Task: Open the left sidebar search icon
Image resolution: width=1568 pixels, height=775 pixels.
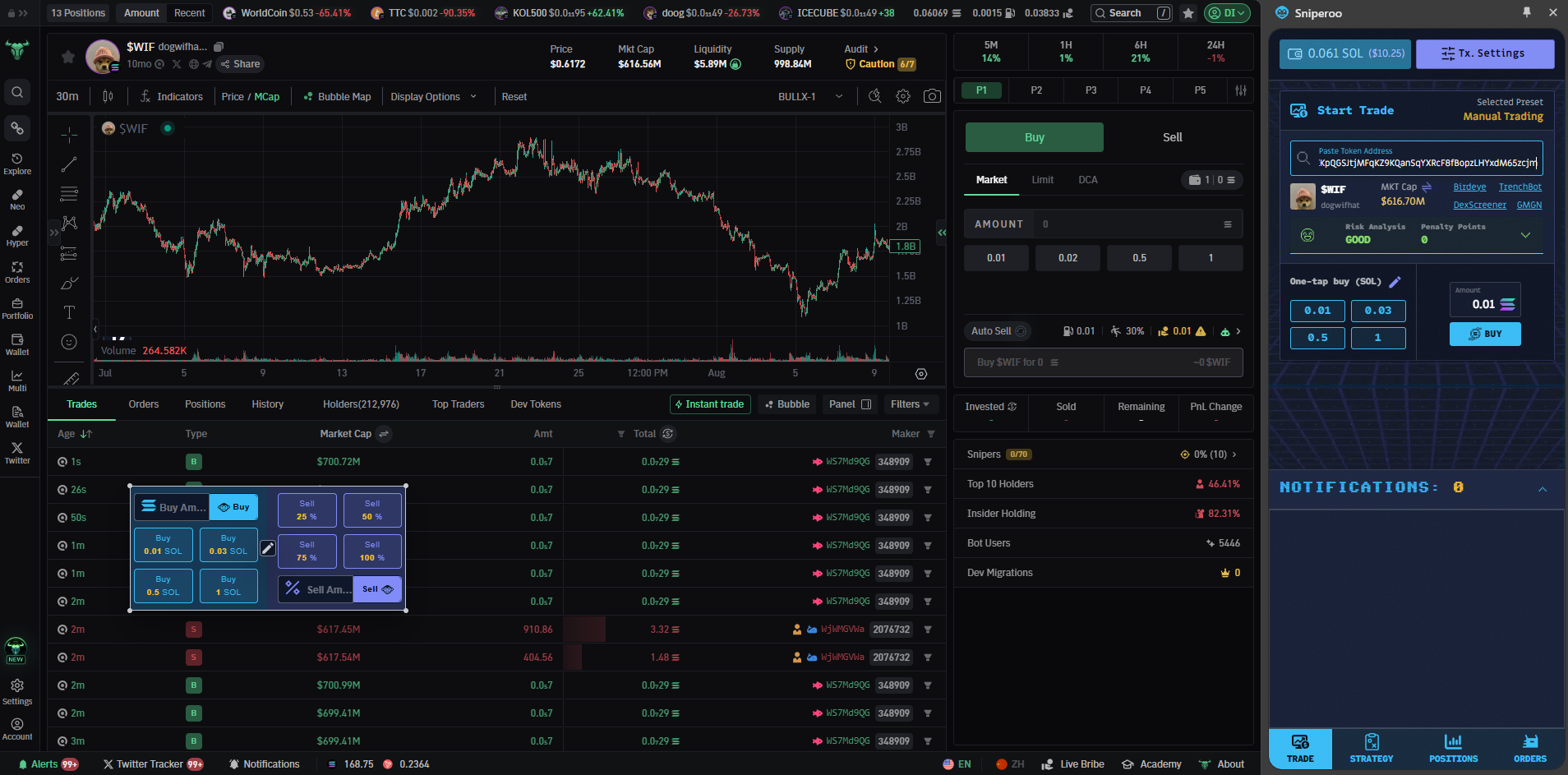Action: click(x=17, y=92)
